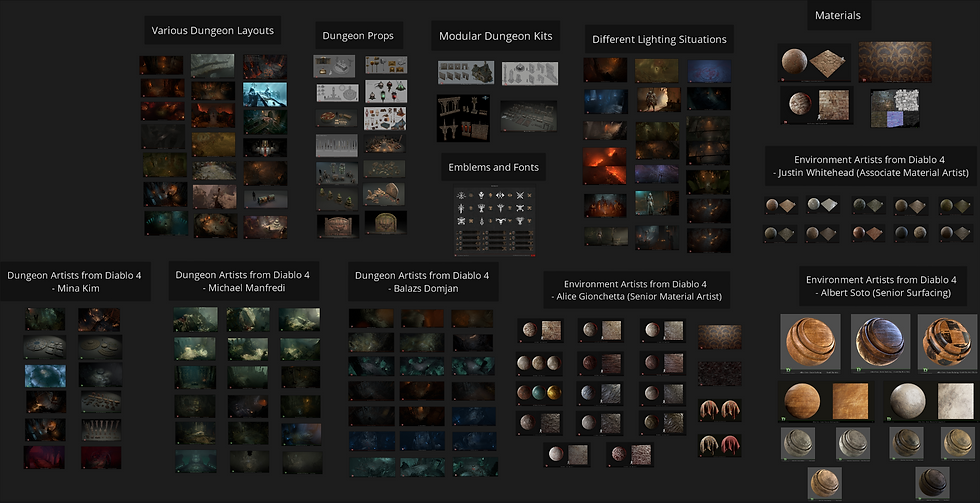Select the Michael Manfredi artist label
The image size is (980, 503).
pyautogui.click(x=242, y=281)
